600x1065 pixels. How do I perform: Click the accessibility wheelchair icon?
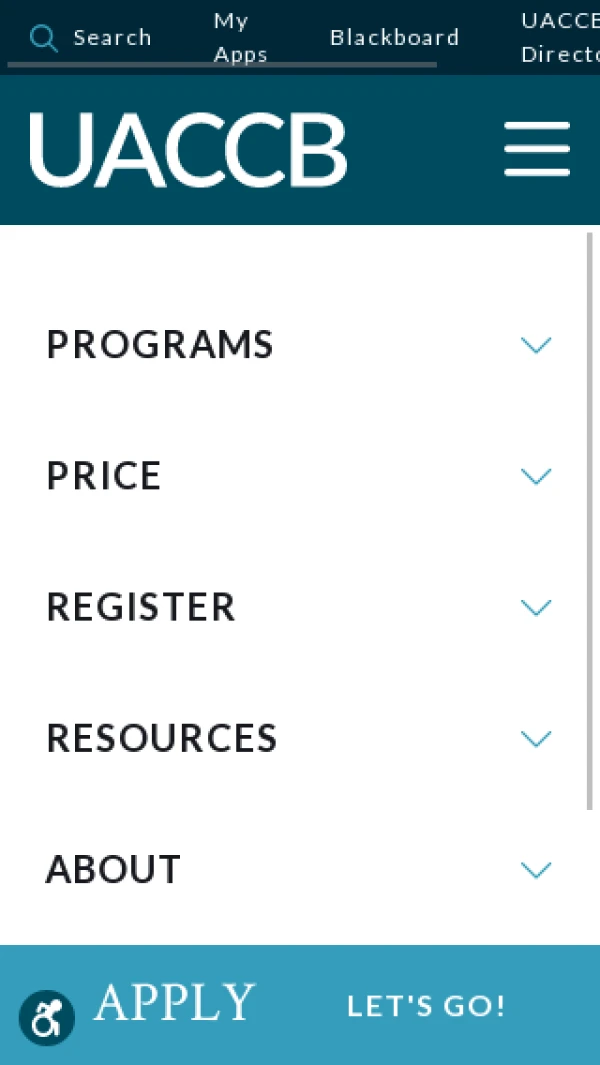click(x=47, y=1018)
